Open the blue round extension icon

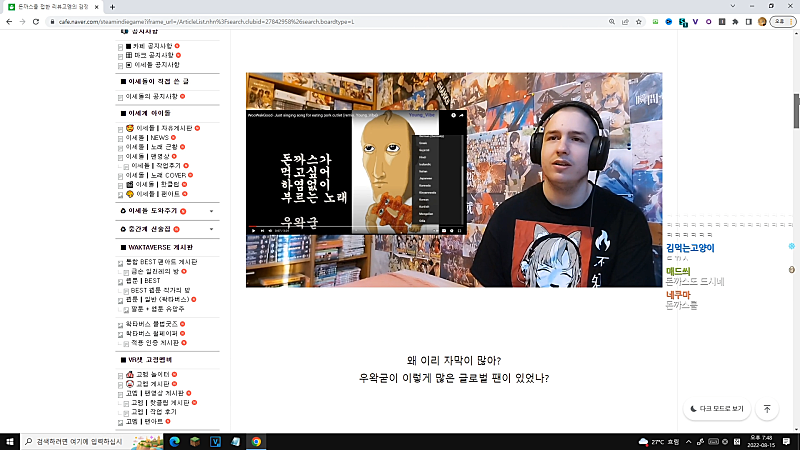668,22
